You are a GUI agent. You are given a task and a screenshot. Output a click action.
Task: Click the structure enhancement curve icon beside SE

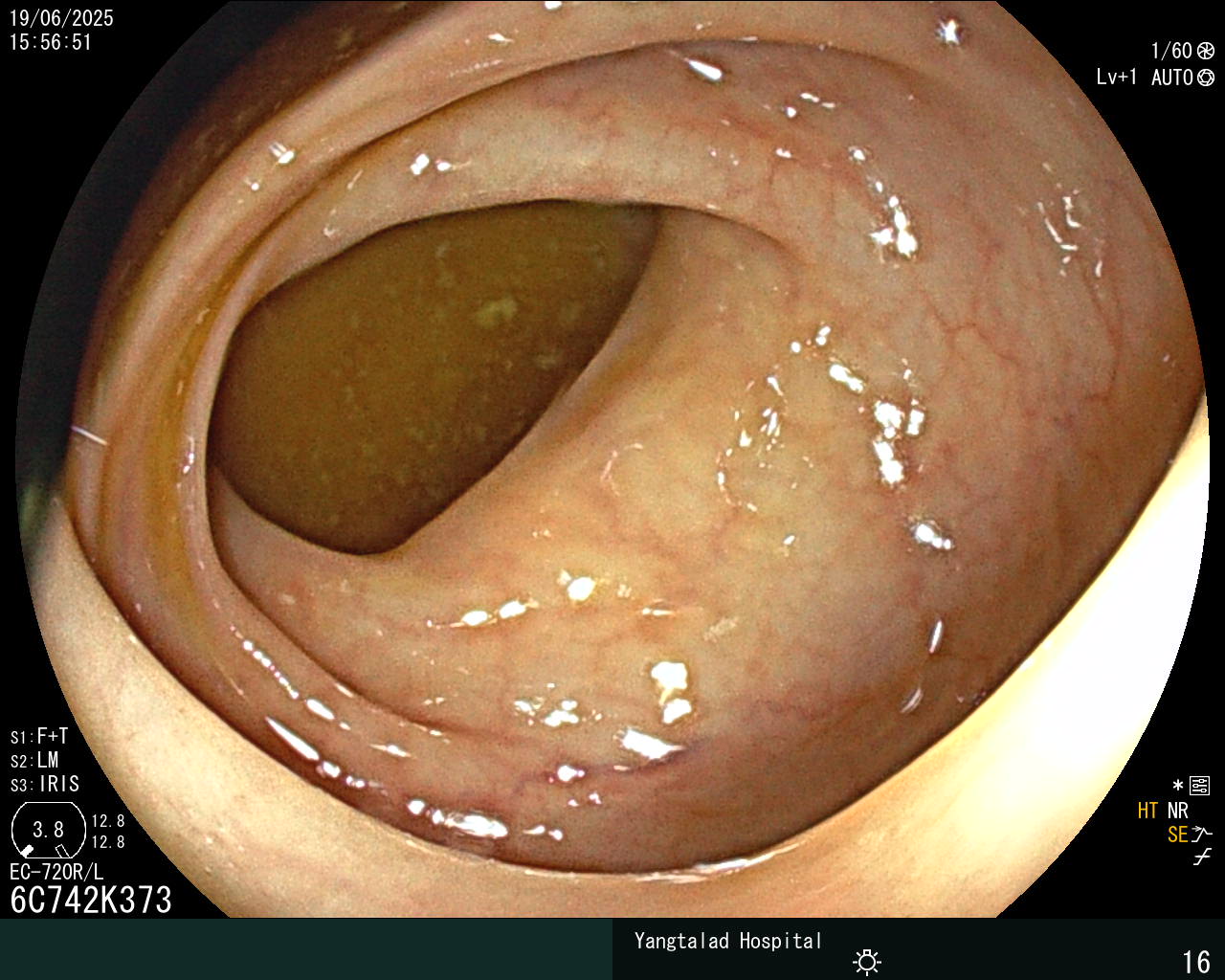point(1202,835)
